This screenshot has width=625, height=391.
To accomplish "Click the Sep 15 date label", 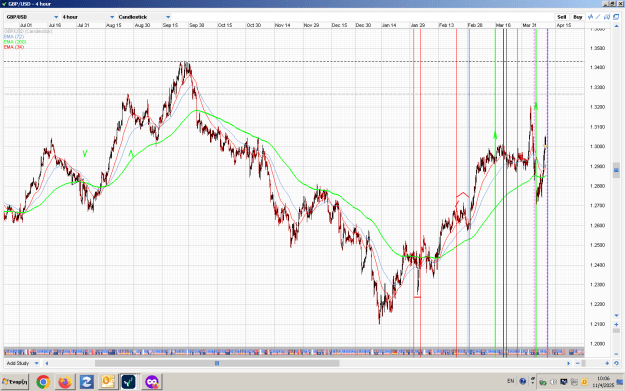I will click(x=170, y=25).
